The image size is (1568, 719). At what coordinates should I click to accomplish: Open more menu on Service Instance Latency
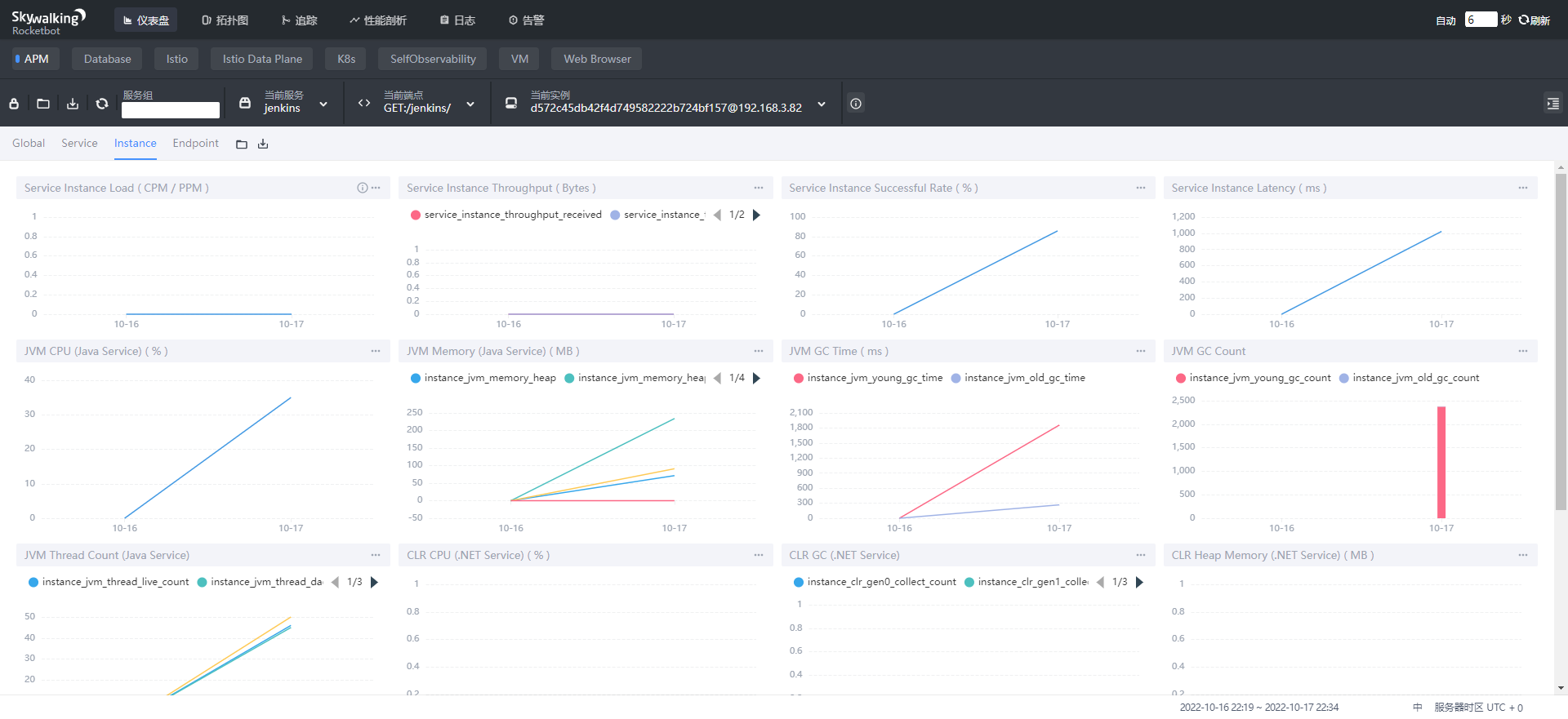(x=1523, y=188)
